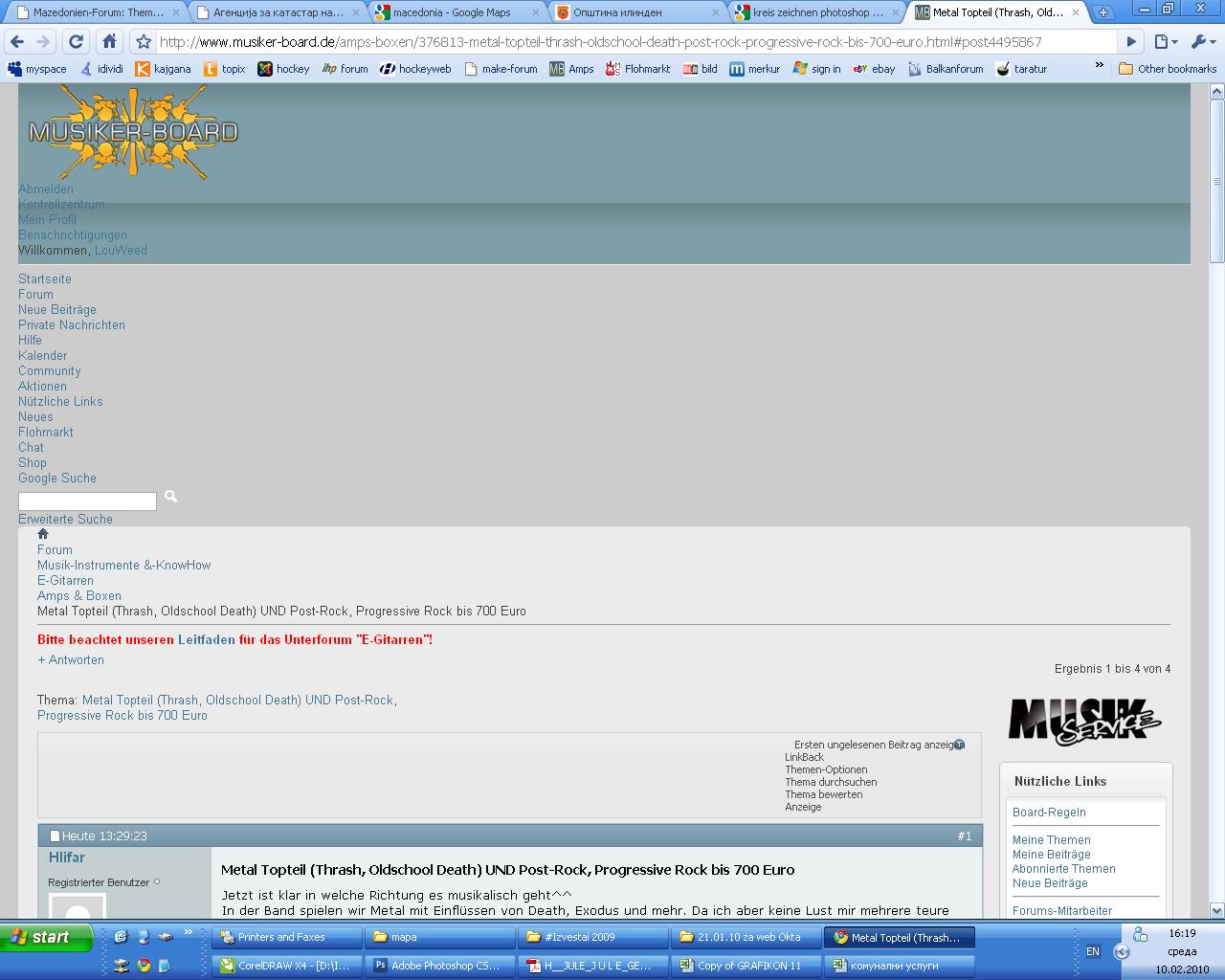Screen dimensions: 1225x980
Task: Click the post icon beside Heute 13:29:23
Action: click(x=55, y=836)
